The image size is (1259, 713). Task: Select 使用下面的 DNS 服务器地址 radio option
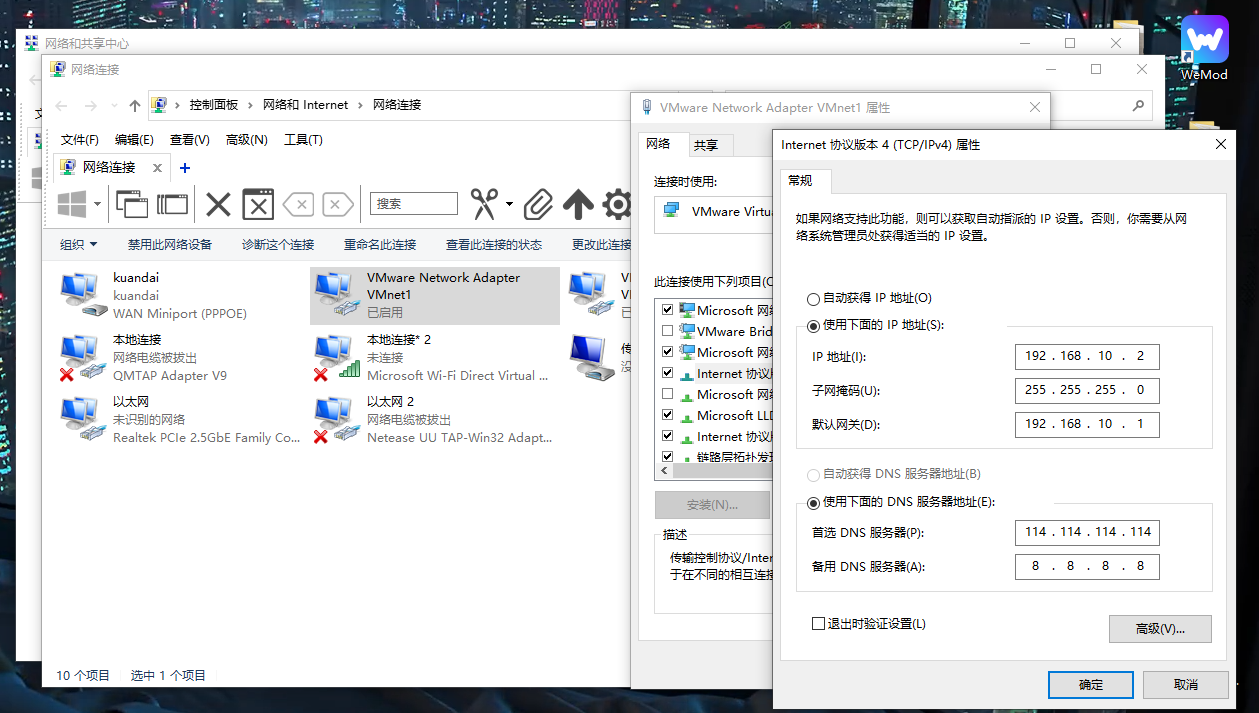[813, 502]
